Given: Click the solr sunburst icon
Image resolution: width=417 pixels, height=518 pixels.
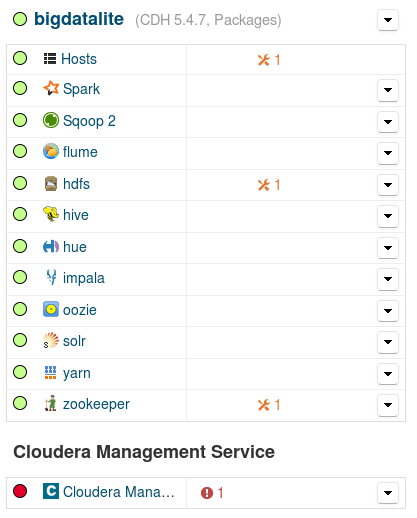Looking at the screenshot, I should point(51,340).
